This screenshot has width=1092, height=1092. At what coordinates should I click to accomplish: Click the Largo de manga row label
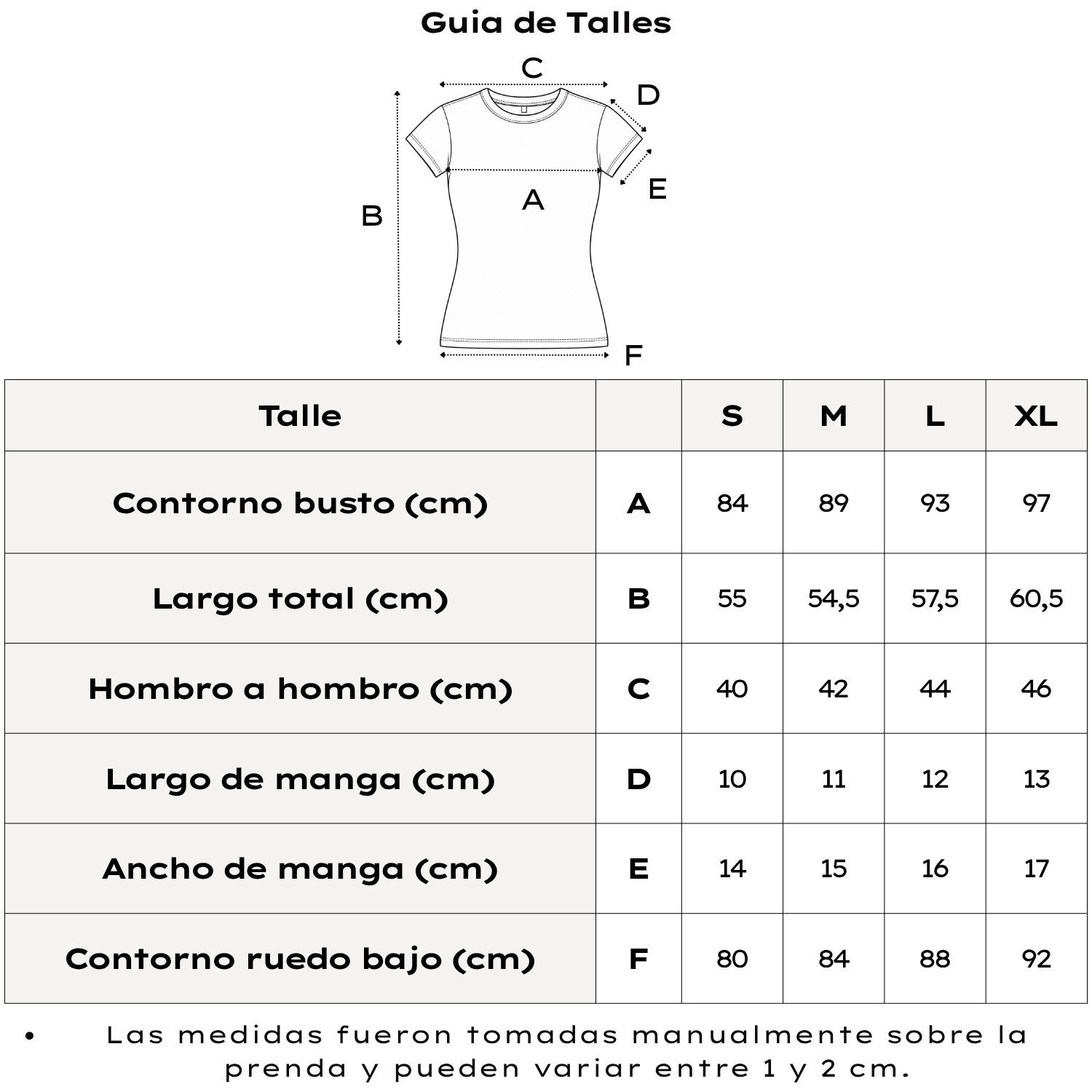coord(300,779)
